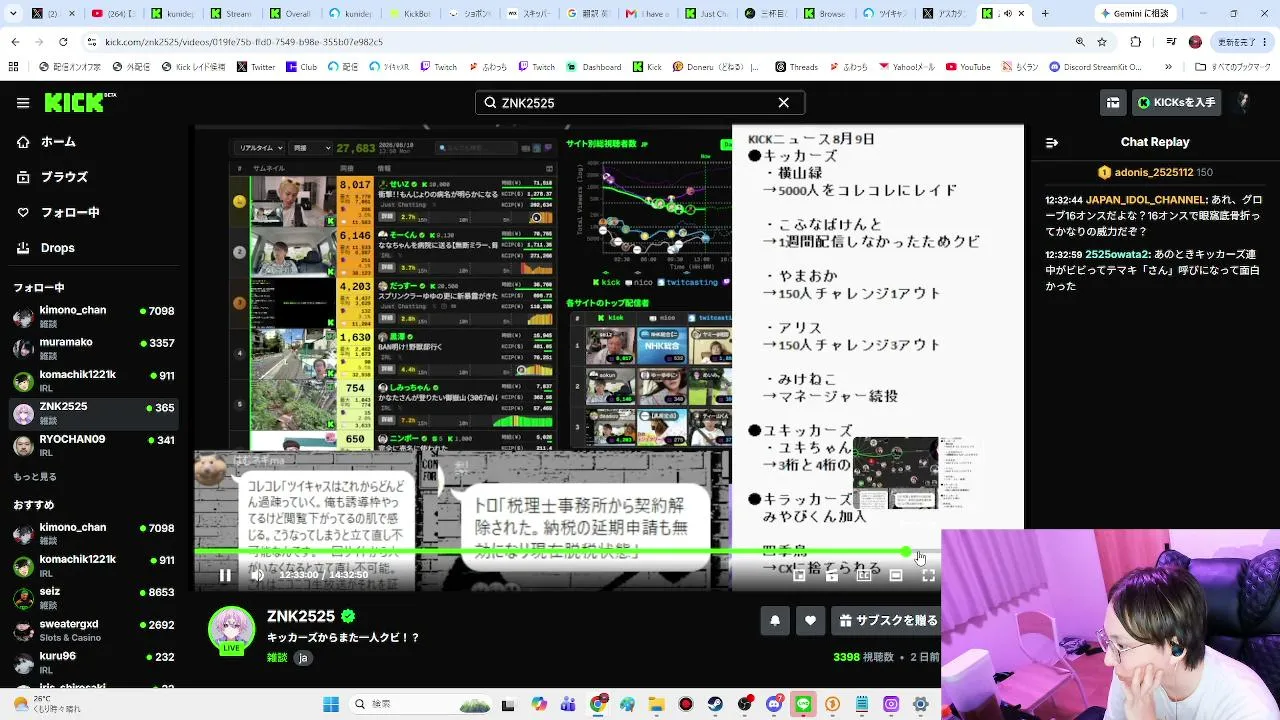Open Discord from the taskbar
The height and width of the screenshot is (720, 1280).
tap(774, 704)
